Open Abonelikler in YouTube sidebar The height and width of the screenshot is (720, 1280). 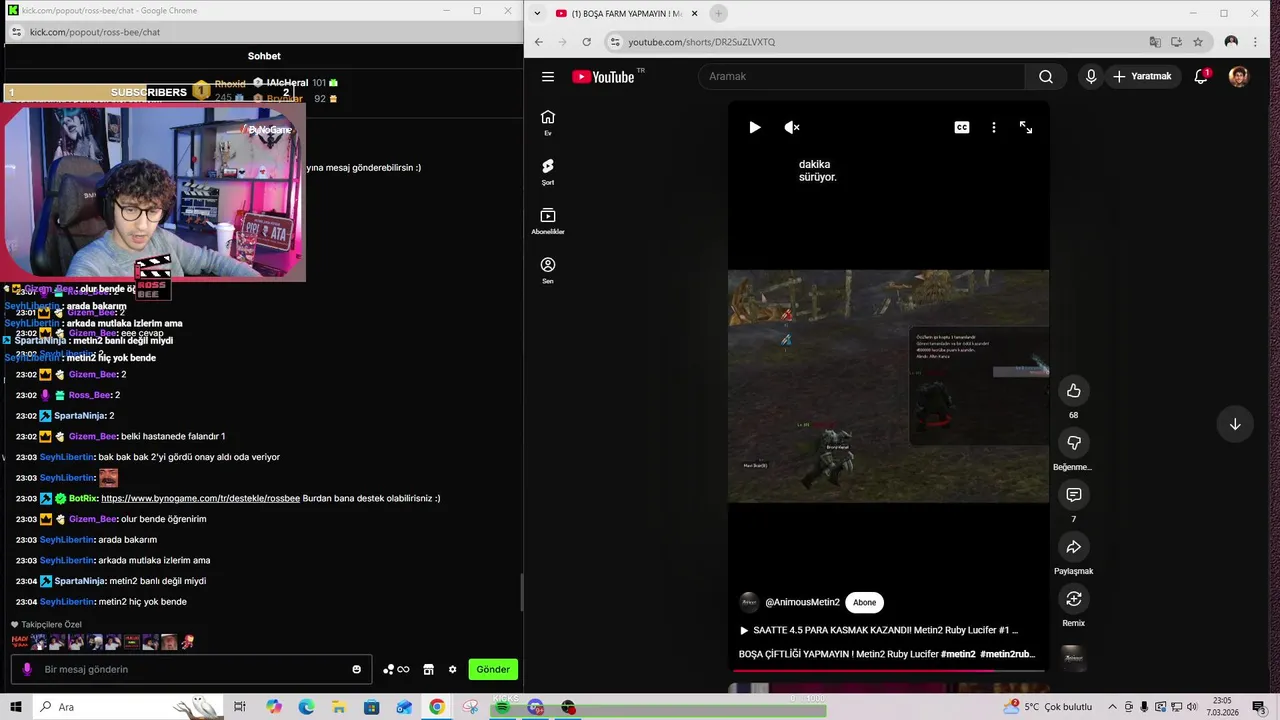[x=548, y=221]
